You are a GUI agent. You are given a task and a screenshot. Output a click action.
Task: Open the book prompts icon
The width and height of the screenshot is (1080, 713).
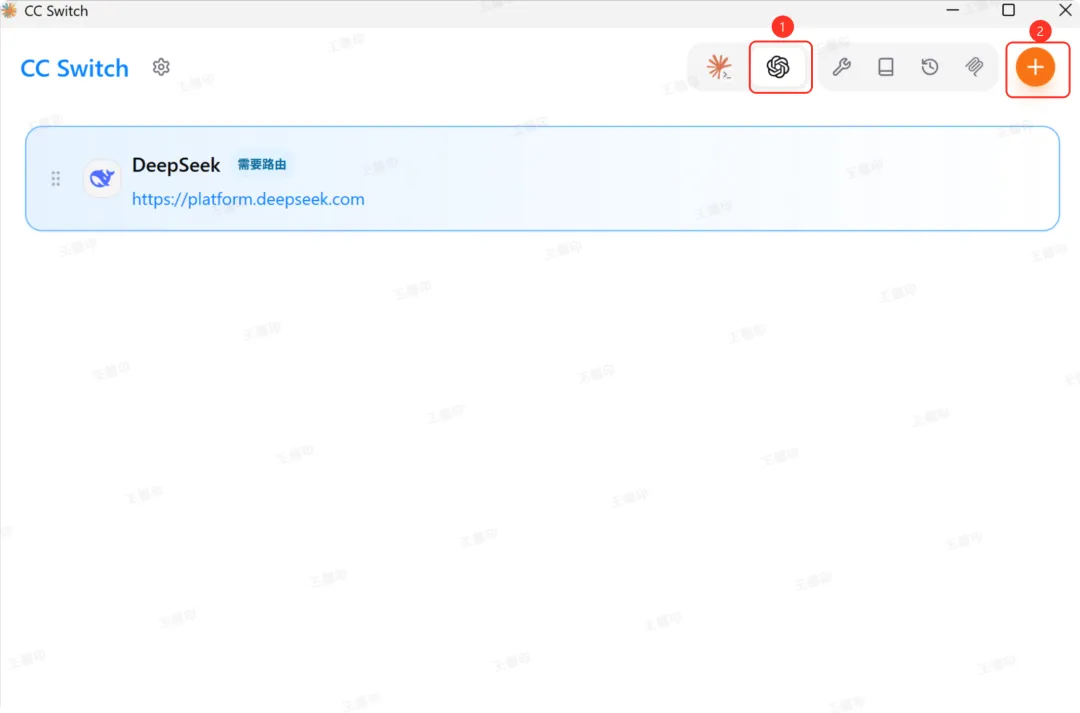click(x=886, y=67)
